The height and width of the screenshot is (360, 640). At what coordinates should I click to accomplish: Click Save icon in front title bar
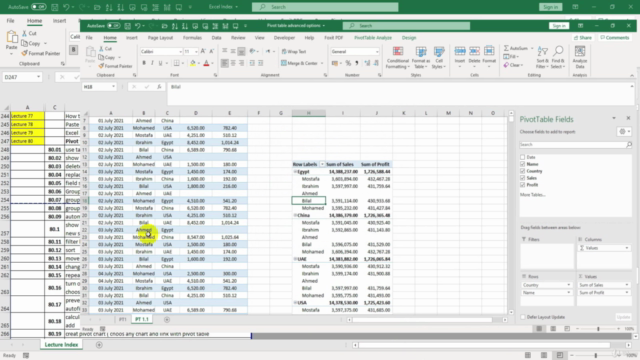tap(128, 26)
